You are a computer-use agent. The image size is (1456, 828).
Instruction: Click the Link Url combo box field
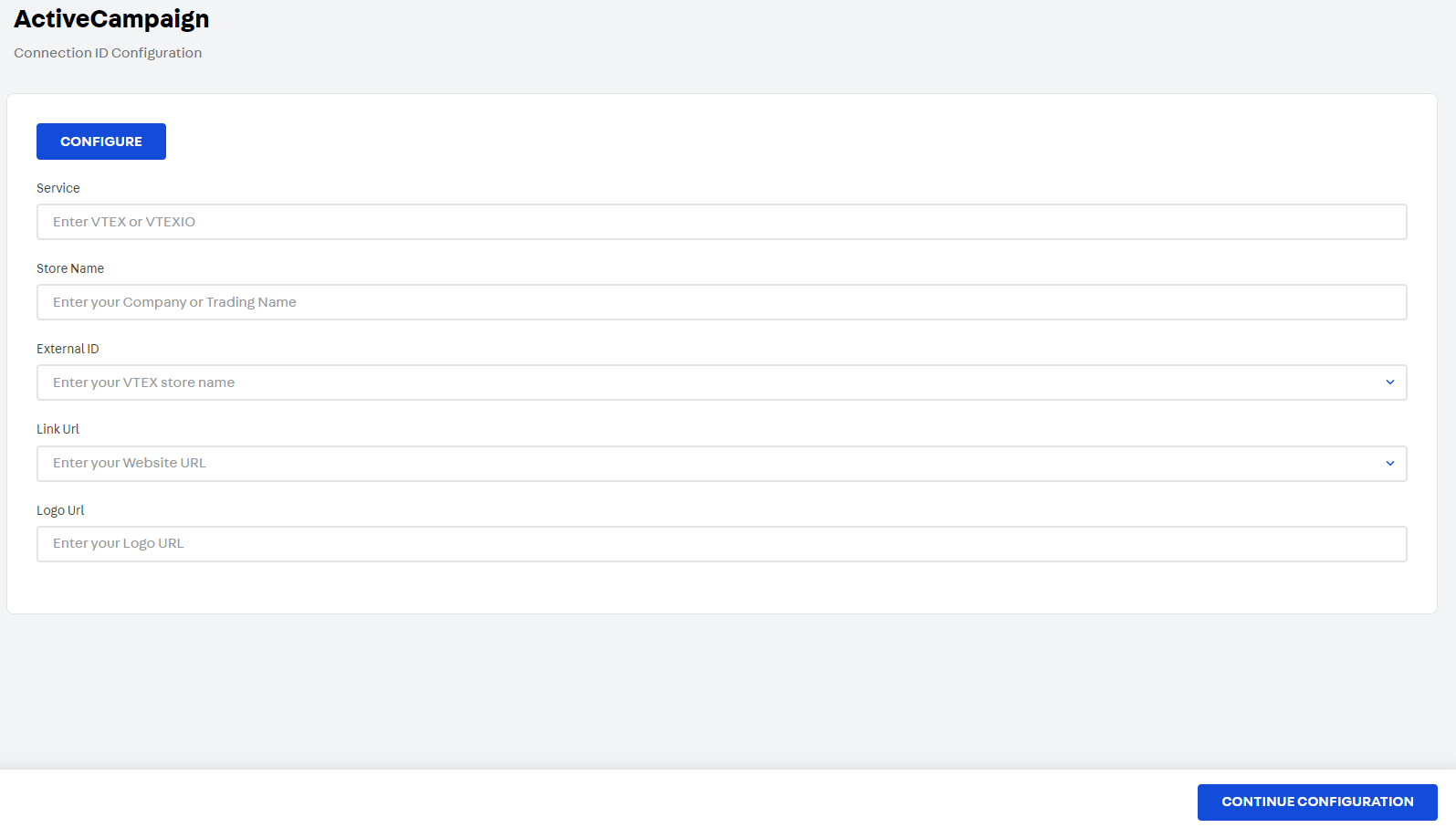(712, 464)
